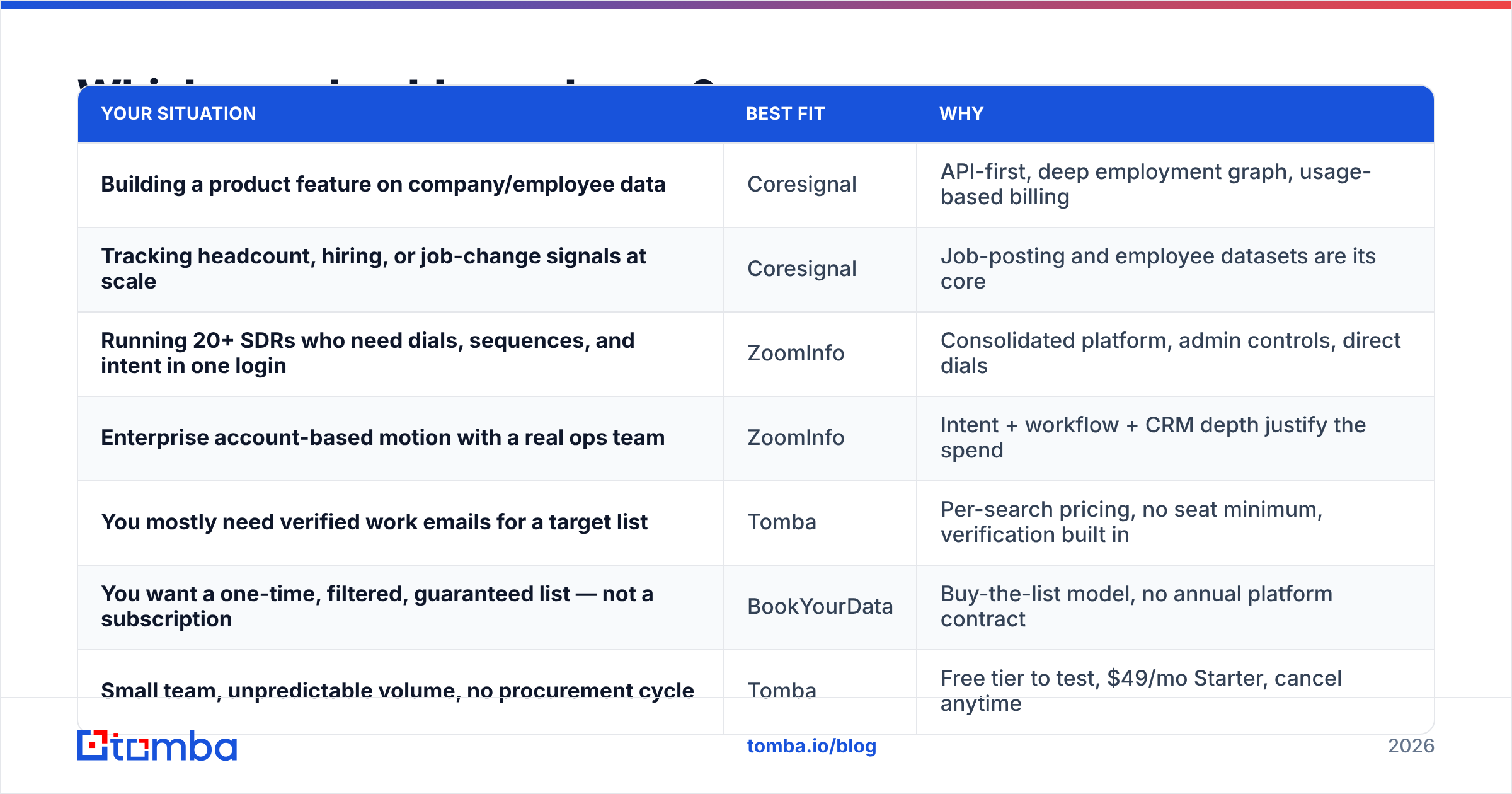Select the YOUR SITUATION column header
This screenshot has width=1512, height=794.
pos(179,113)
